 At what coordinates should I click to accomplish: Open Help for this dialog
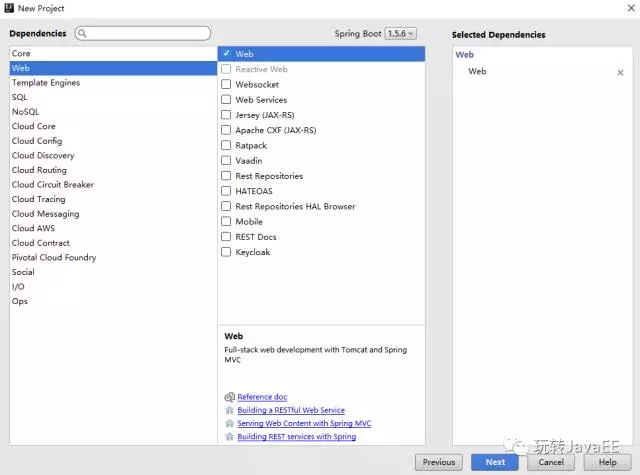[x=607, y=462]
